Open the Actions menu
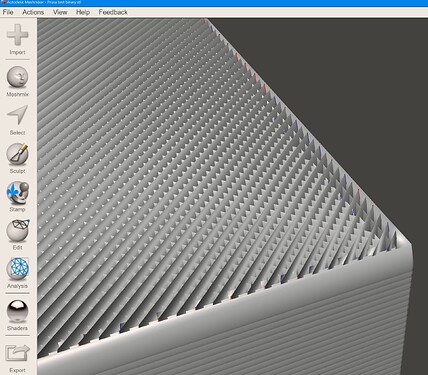The image size is (428, 375). tap(33, 12)
